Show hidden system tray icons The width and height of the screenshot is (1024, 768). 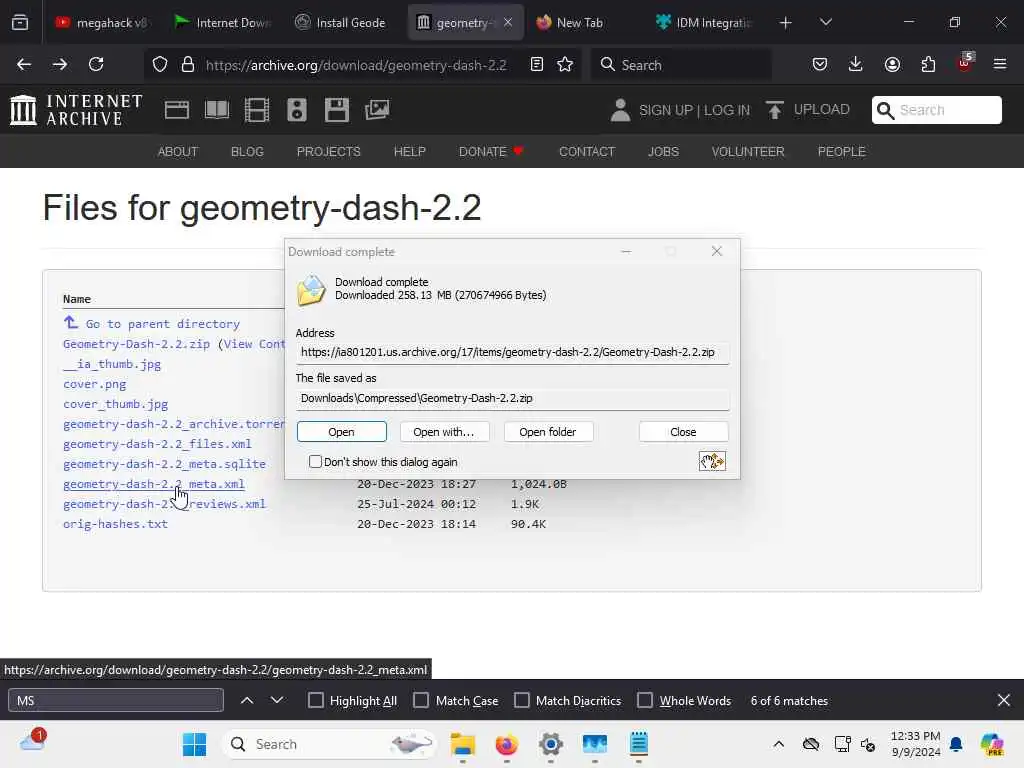coord(778,744)
